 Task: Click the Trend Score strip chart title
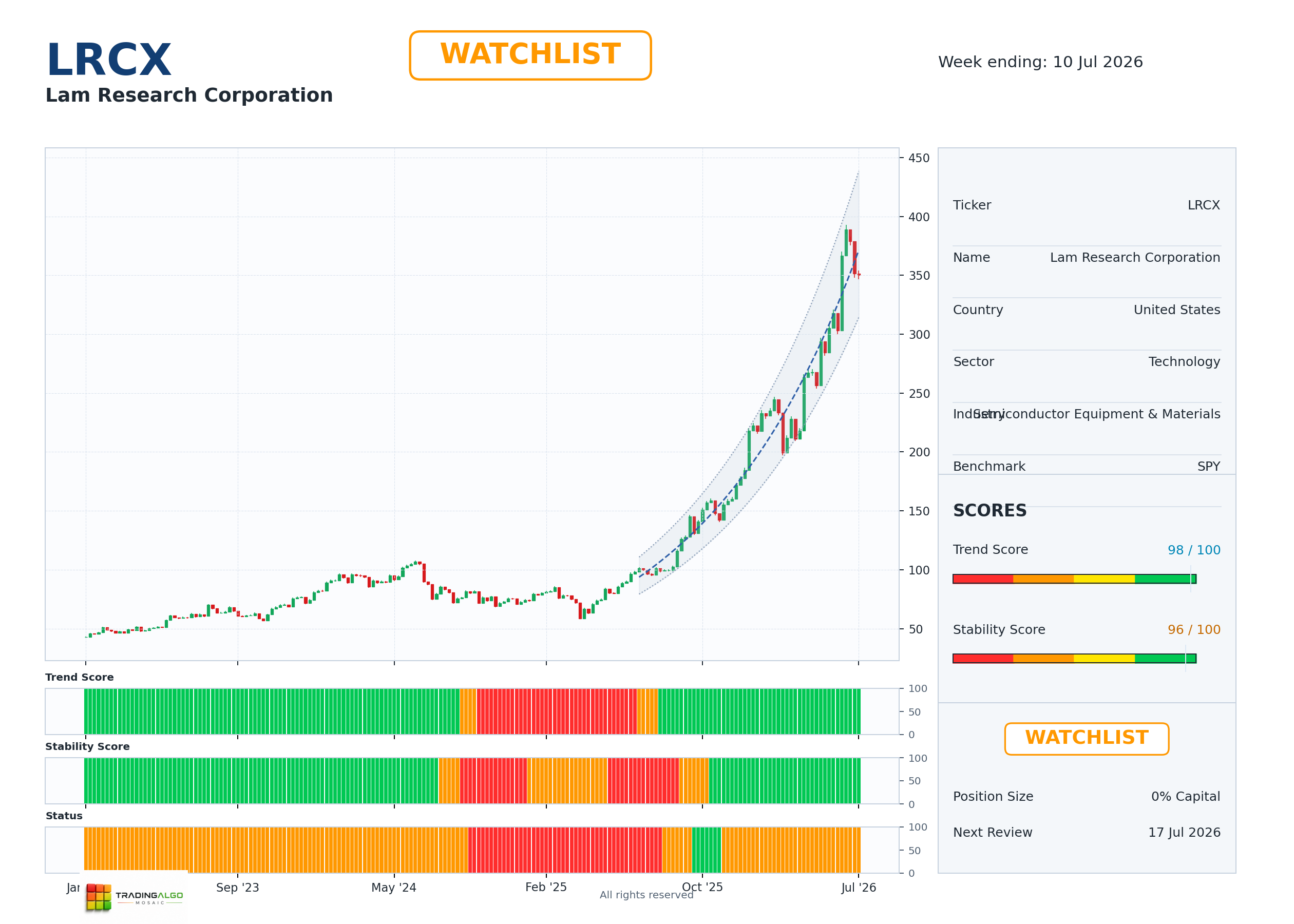pyautogui.click(x=80, y=677)
